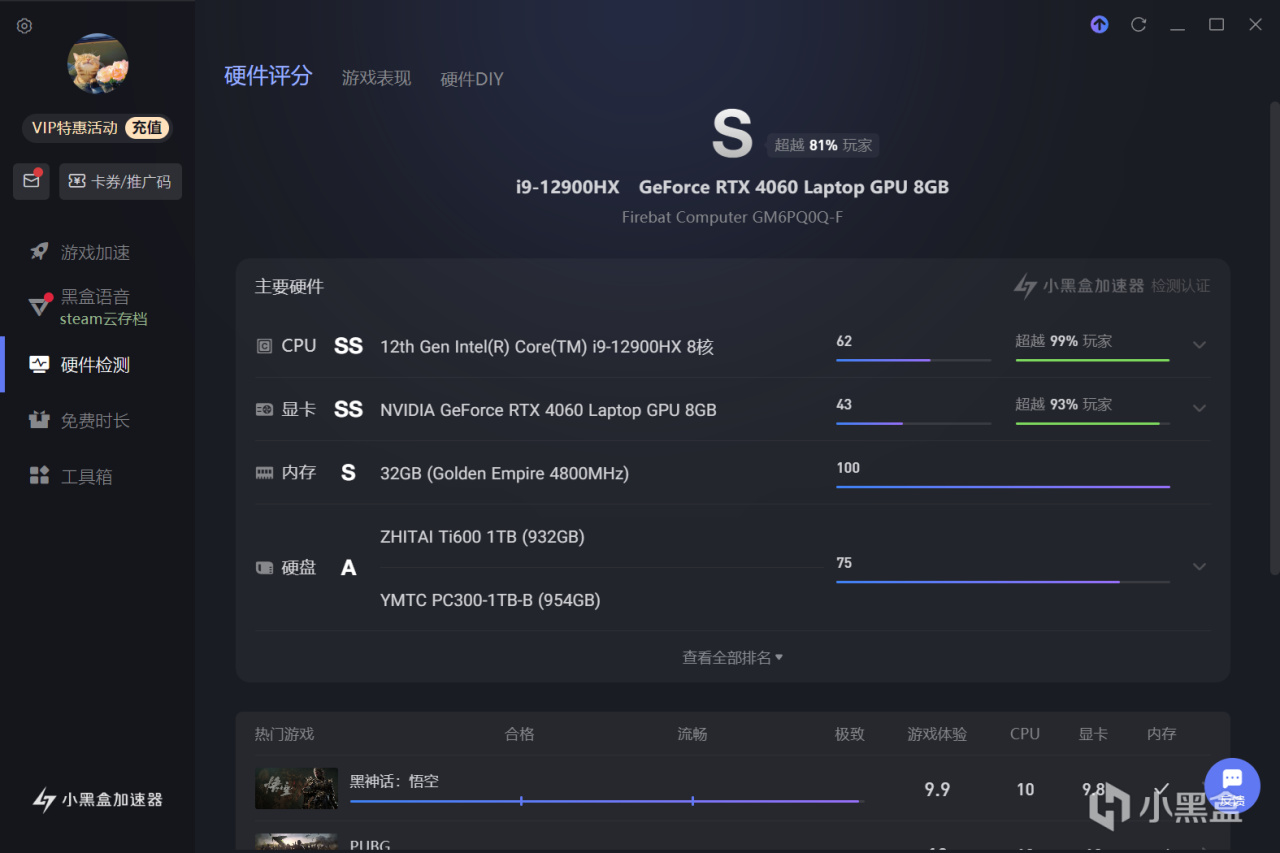This screenshot has width=1280, height=853.
Task: Open 免费时长 in the sidebar
Action: pyautogui.click(x=95, y=421)
